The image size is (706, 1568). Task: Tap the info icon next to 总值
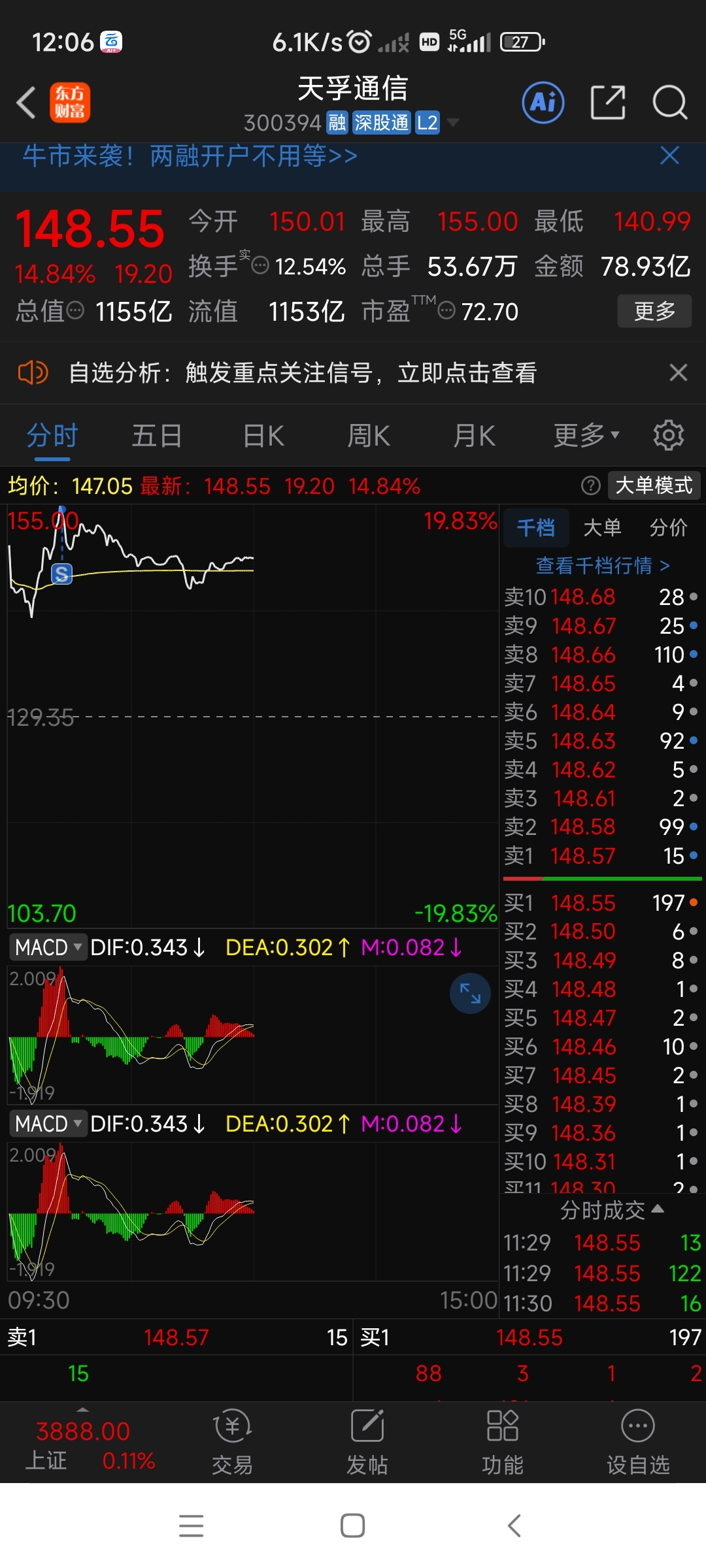[76, 310]
